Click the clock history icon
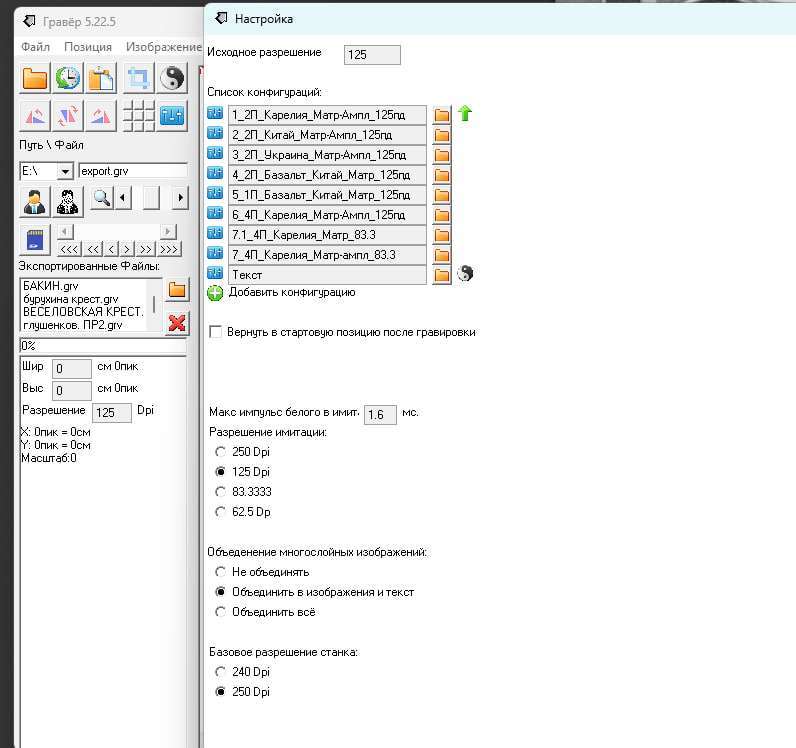The width and height of the screenshot is (796, 748). point(68,78)
